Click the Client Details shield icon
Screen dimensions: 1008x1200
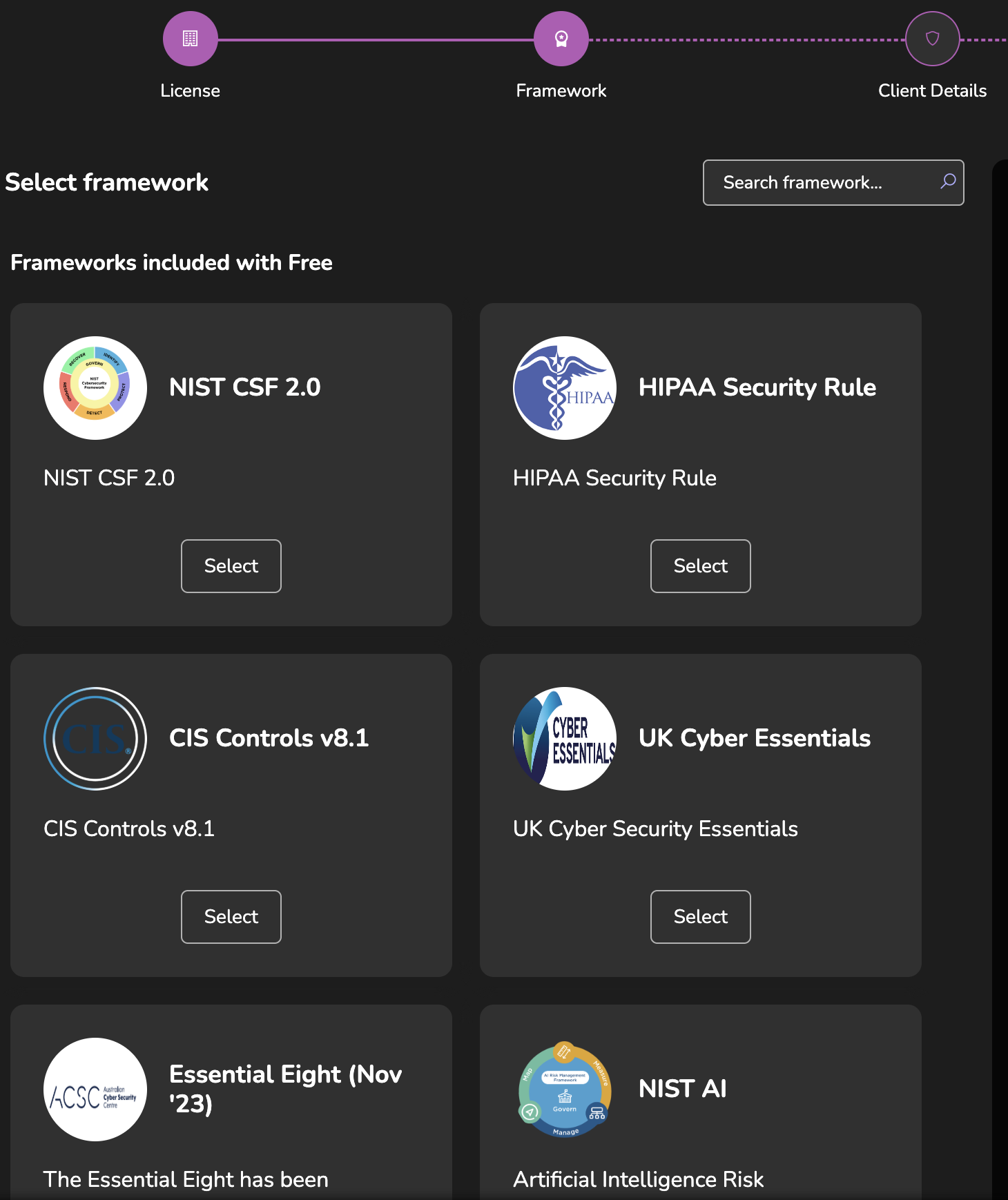click(932, 39)
